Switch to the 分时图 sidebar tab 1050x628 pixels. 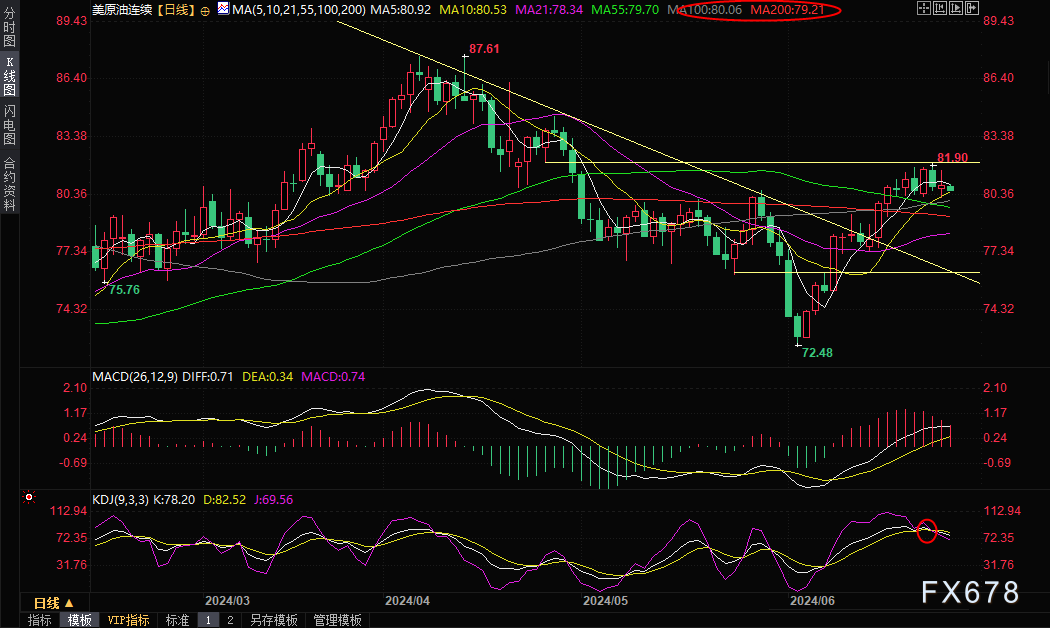(10, 30)
